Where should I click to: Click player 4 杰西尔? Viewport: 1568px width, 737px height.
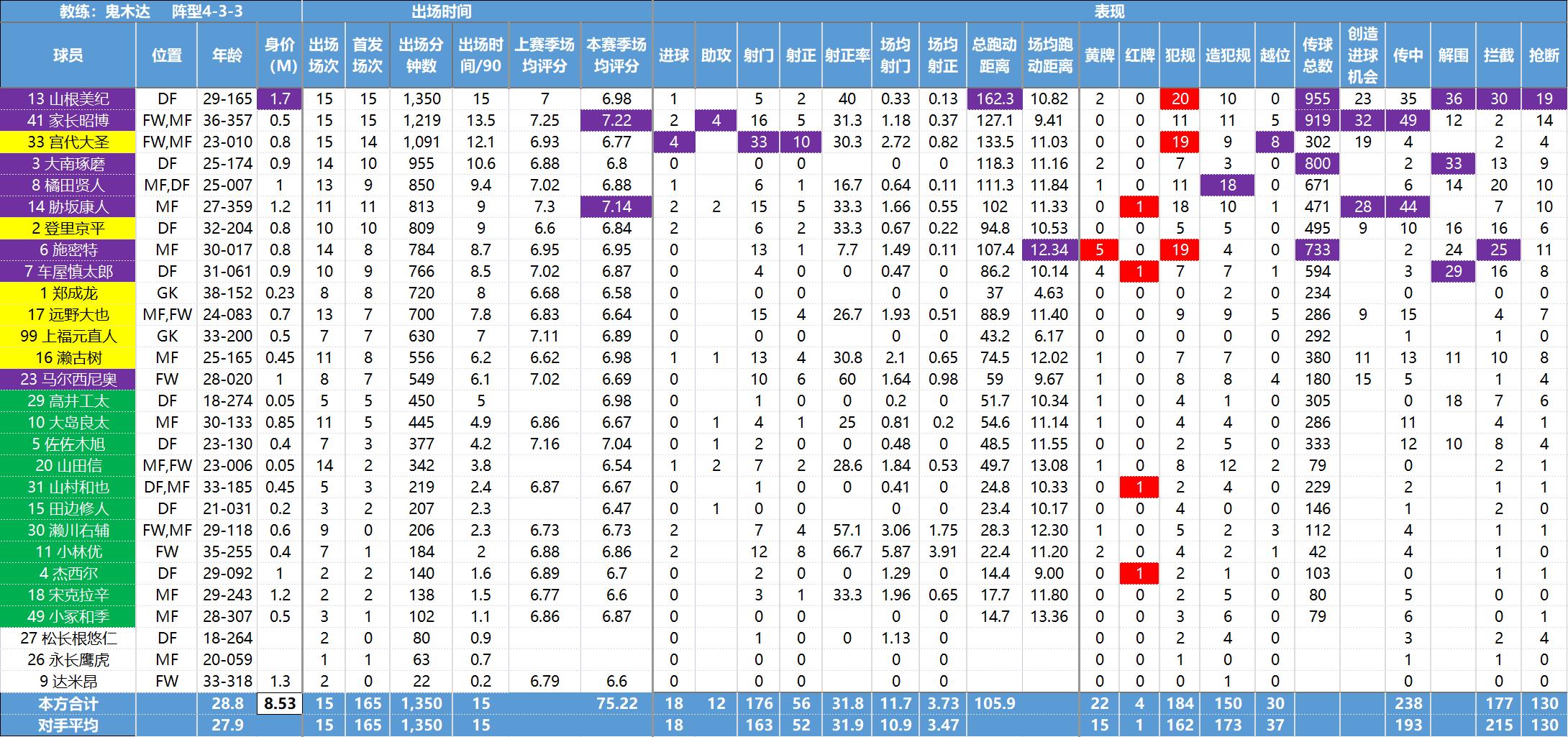[x=68, y=573]
